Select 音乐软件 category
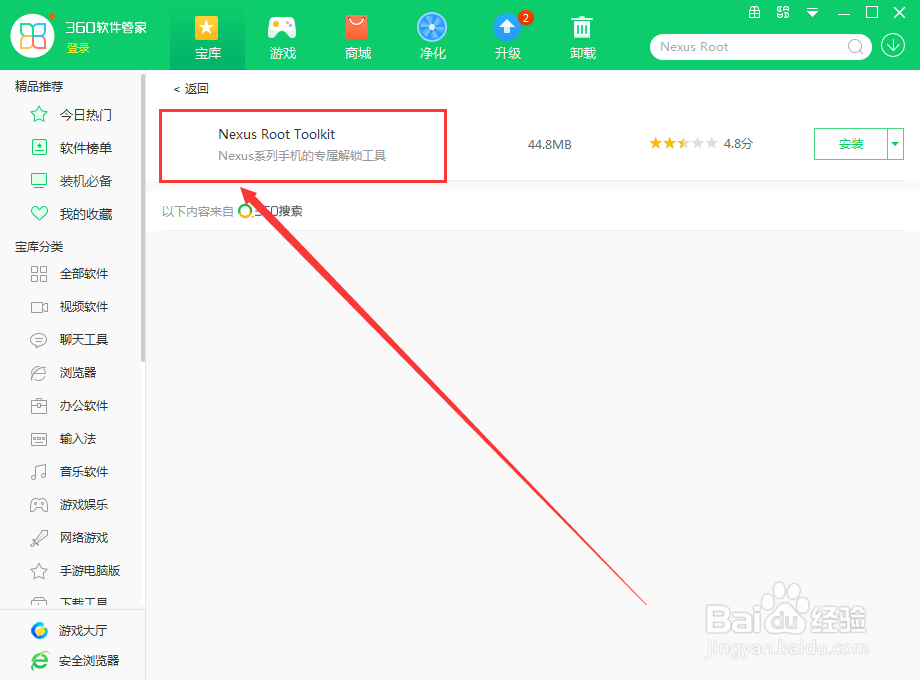The width and height of the screenshot is (920, 680). pyautogui.click(x=84, y=471)
